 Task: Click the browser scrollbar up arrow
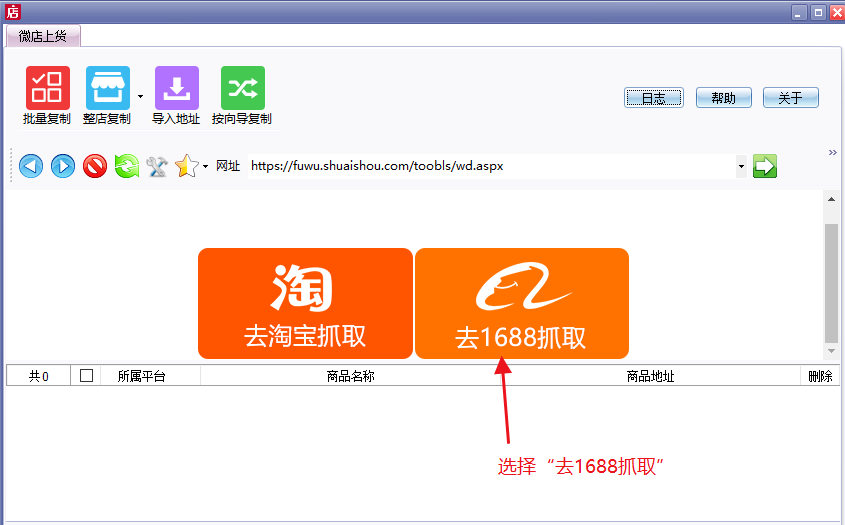pos(832,199)
